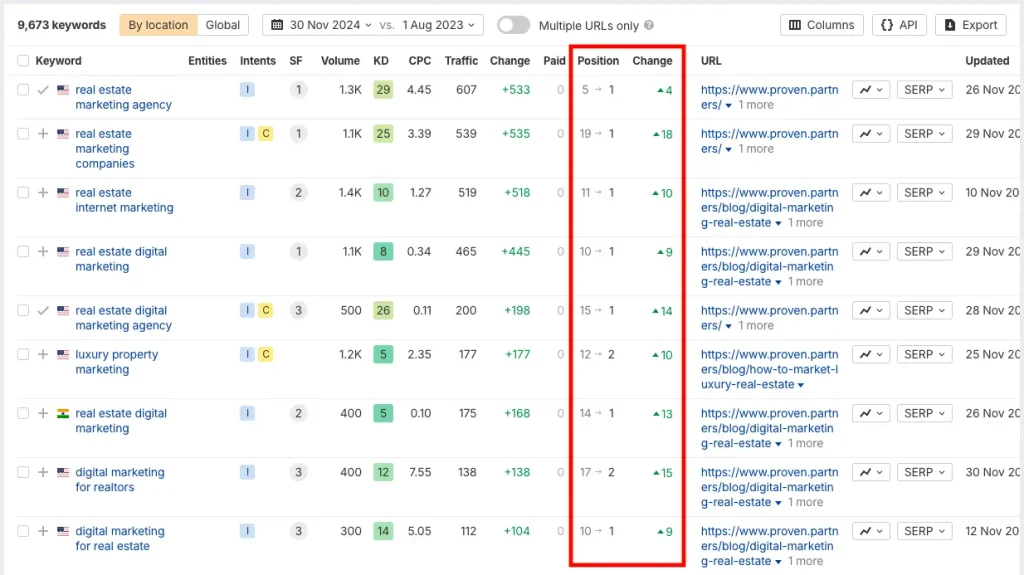Open the trend chart dropdown for real estate internet marketing
1024x575 pixels.
tap(871, 193)
